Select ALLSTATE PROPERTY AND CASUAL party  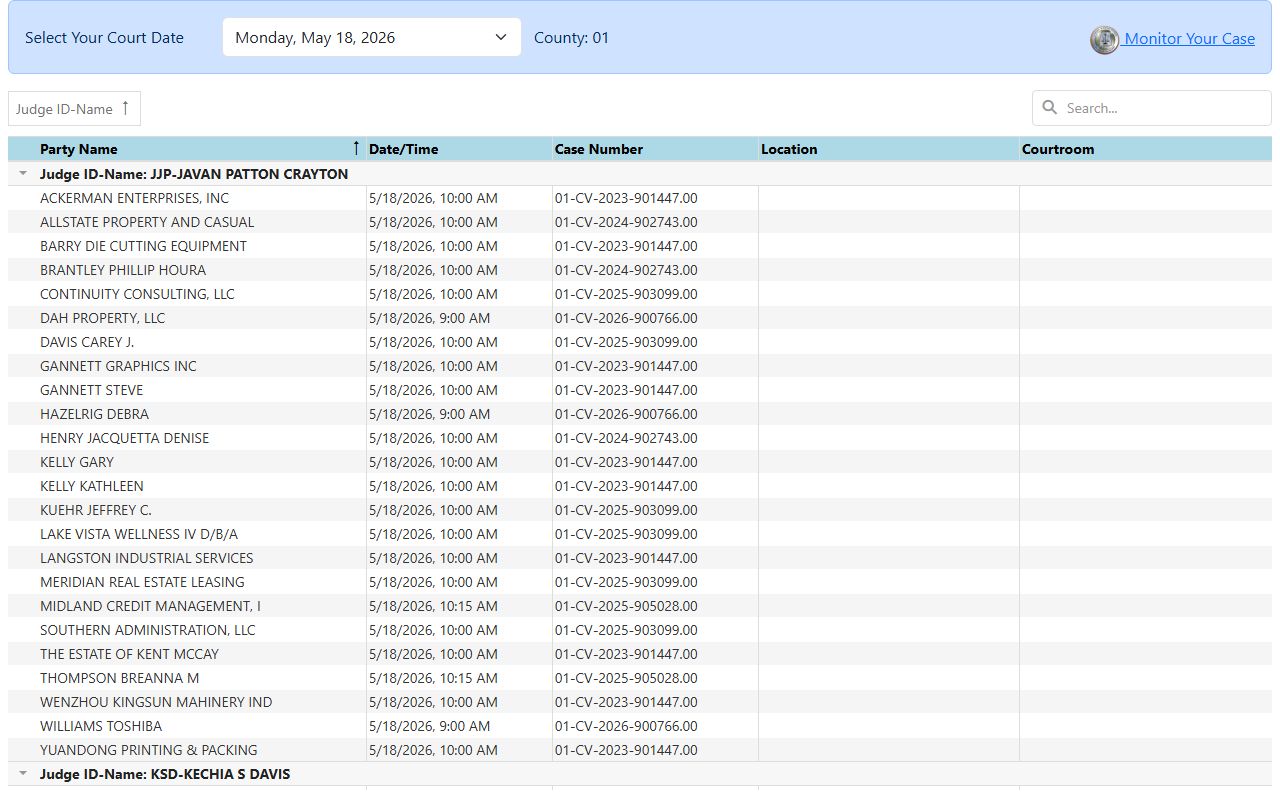tap(147, 222)
